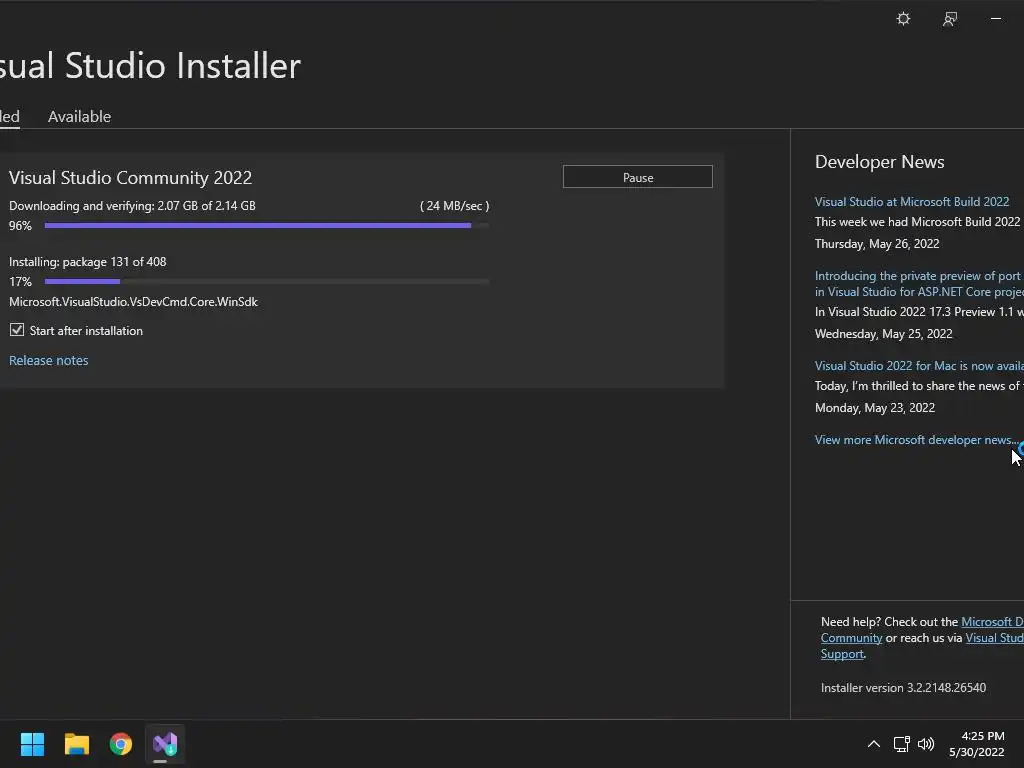This screenshot has height=768, width=1024.
Task: Select the Visual Studio Installer taskbar icon
Action: pos(165,744)
